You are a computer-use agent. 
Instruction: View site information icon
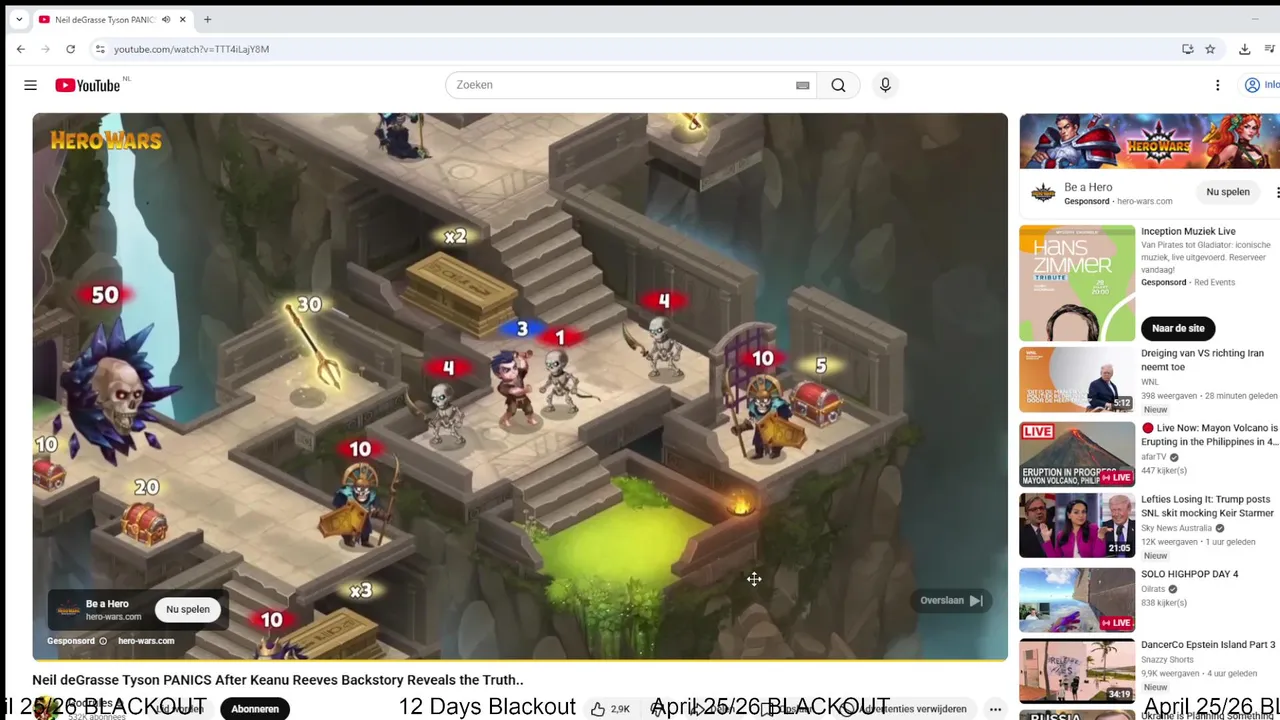coord(99,49)
